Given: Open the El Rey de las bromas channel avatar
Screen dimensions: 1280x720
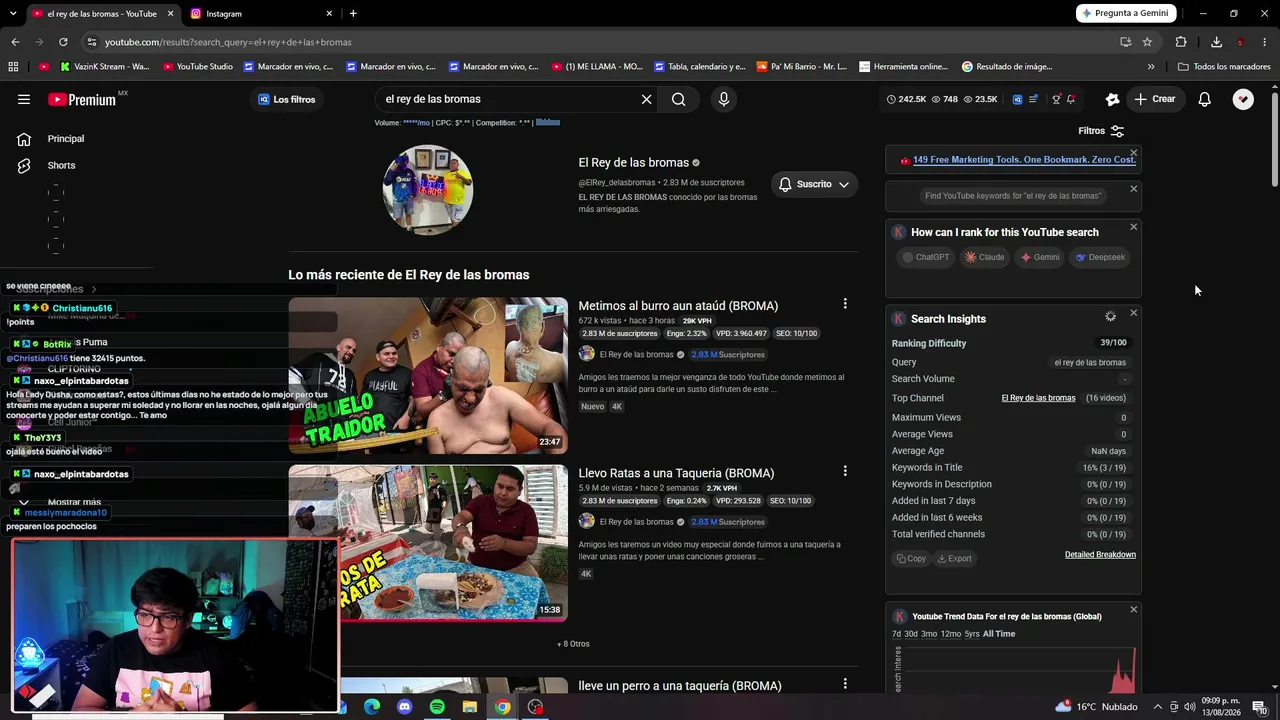Looking at the screenshot, I should coord(428,190).
